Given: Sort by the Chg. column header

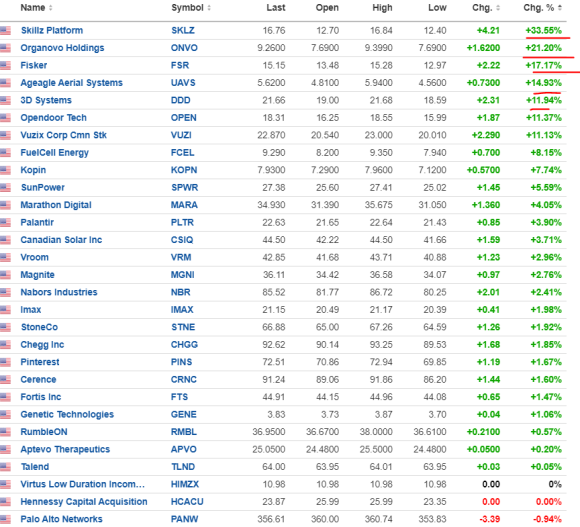Looking at the screenshot, I should [x=486, y=8].
